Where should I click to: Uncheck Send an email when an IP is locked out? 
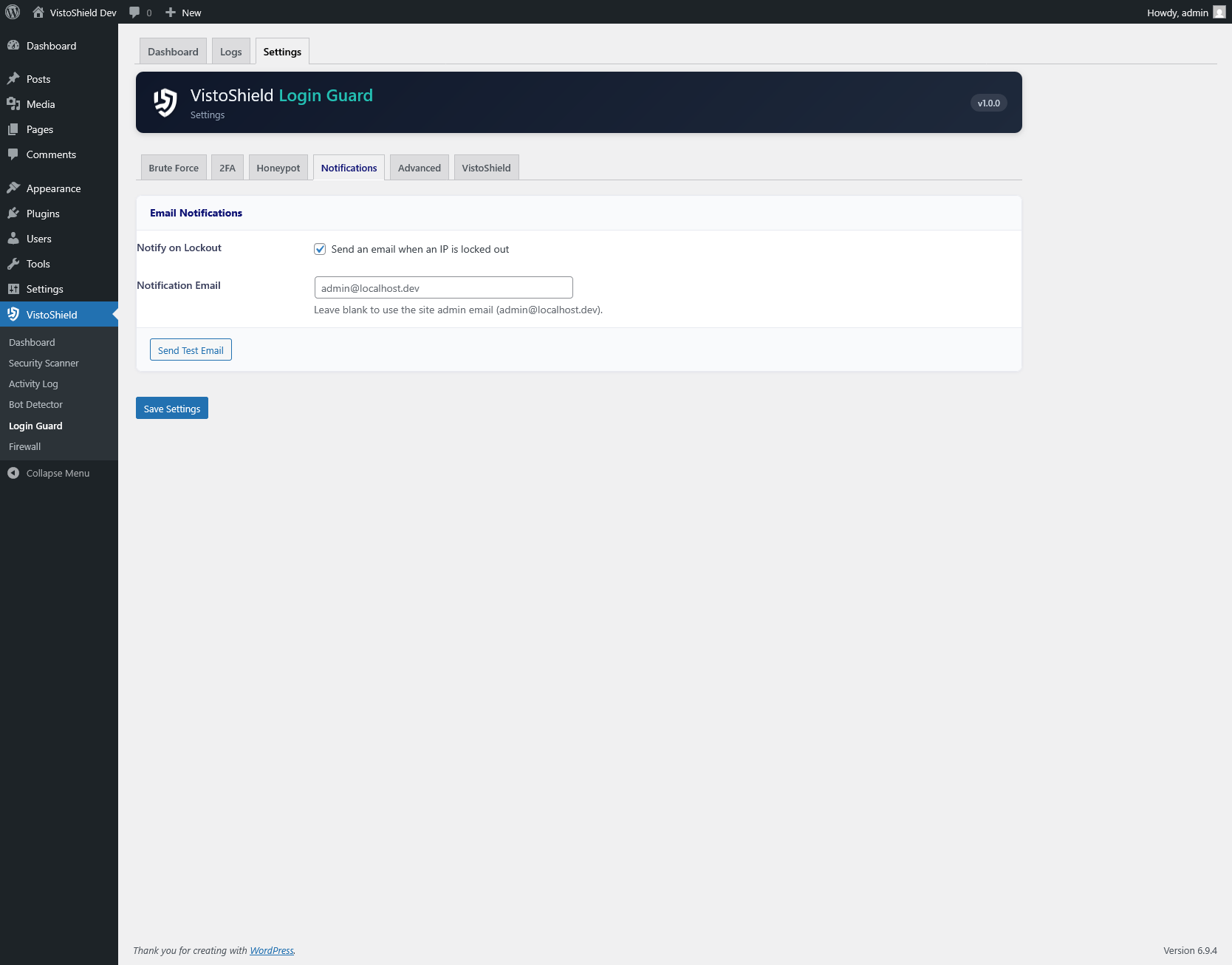(319, 249)
